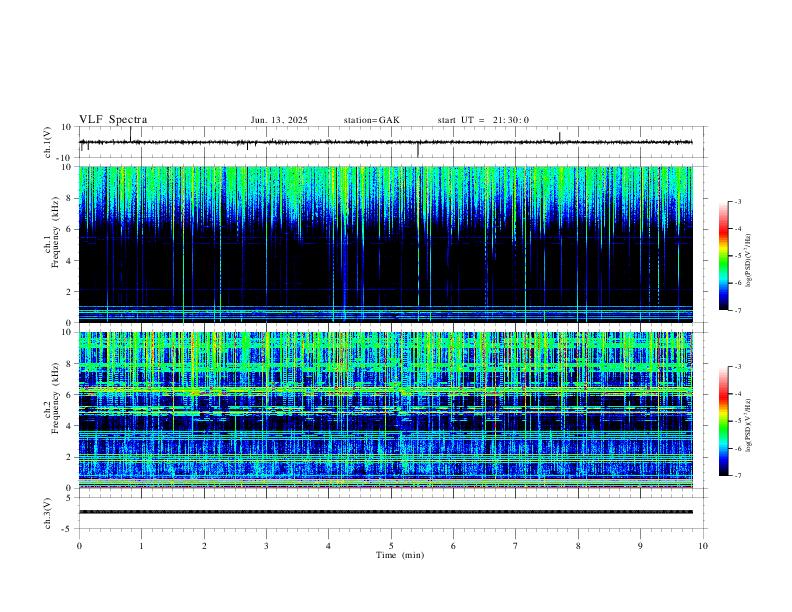Click the upper color scale bar beside ch.1

coord(723,256)
